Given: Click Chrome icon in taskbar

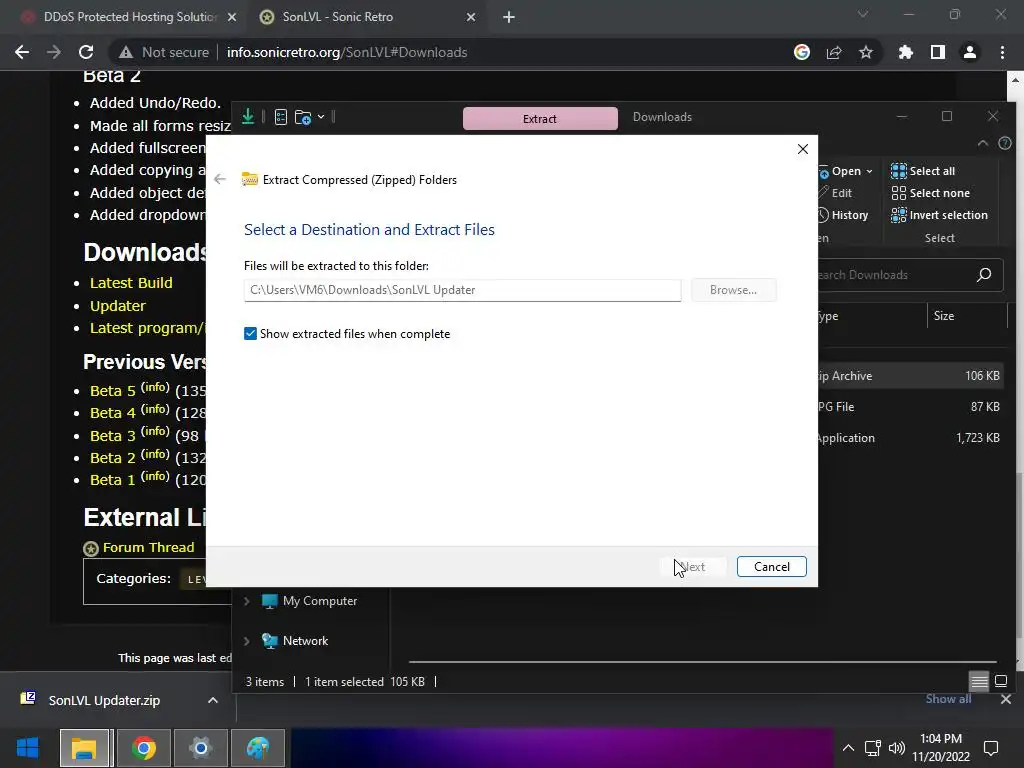Looking at the screenshot, I should click(x=143, y=748).
